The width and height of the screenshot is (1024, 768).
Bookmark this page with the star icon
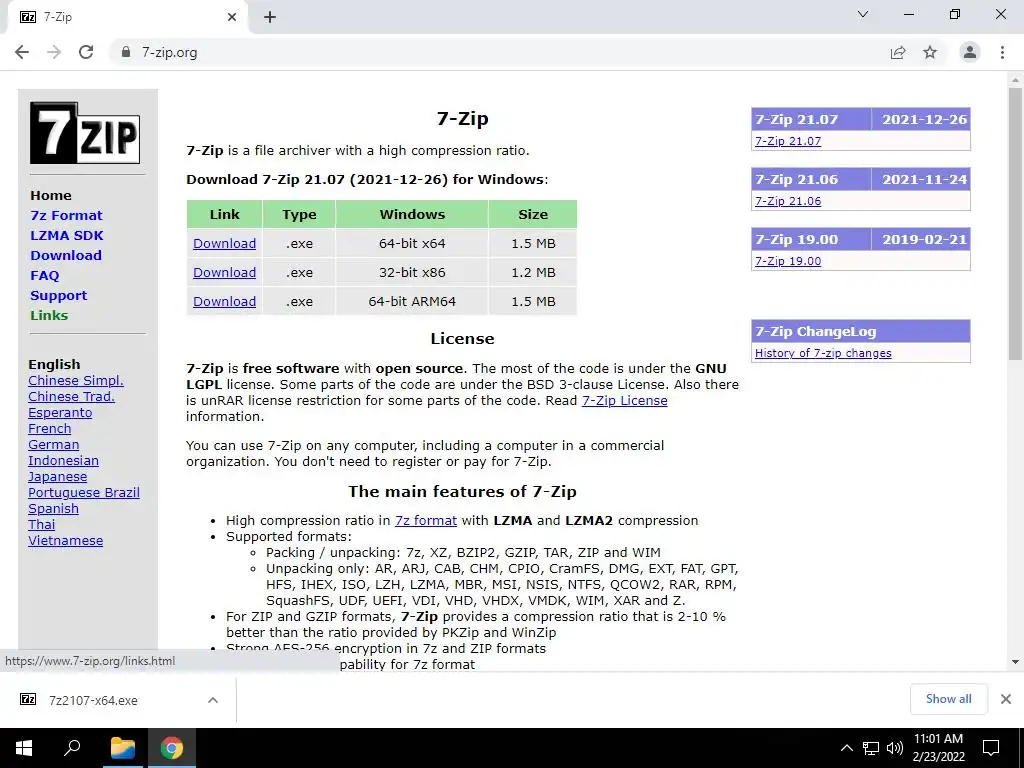pos(930,52)
